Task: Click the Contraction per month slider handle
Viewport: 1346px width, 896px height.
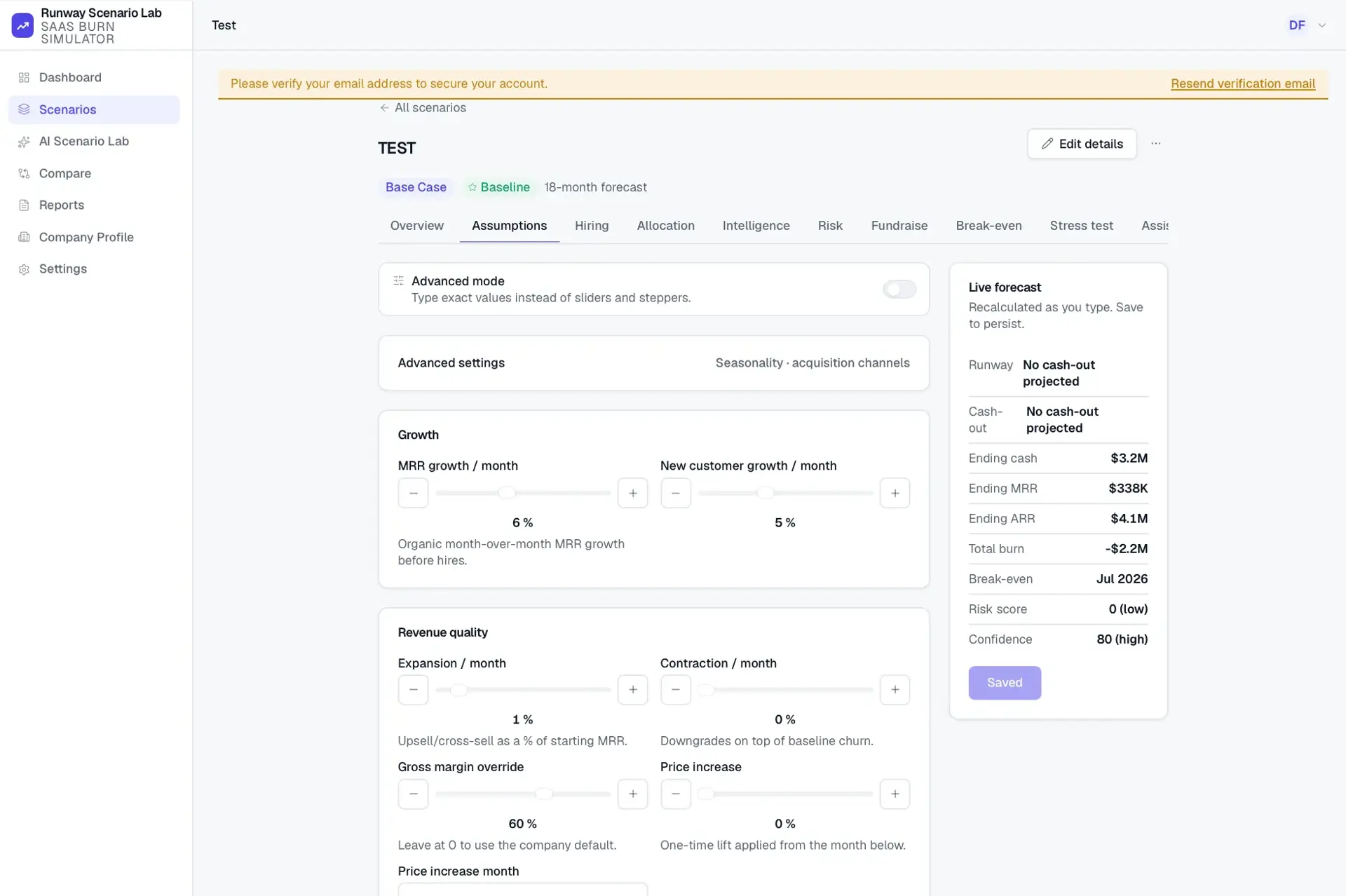Action: coord(706,690)
